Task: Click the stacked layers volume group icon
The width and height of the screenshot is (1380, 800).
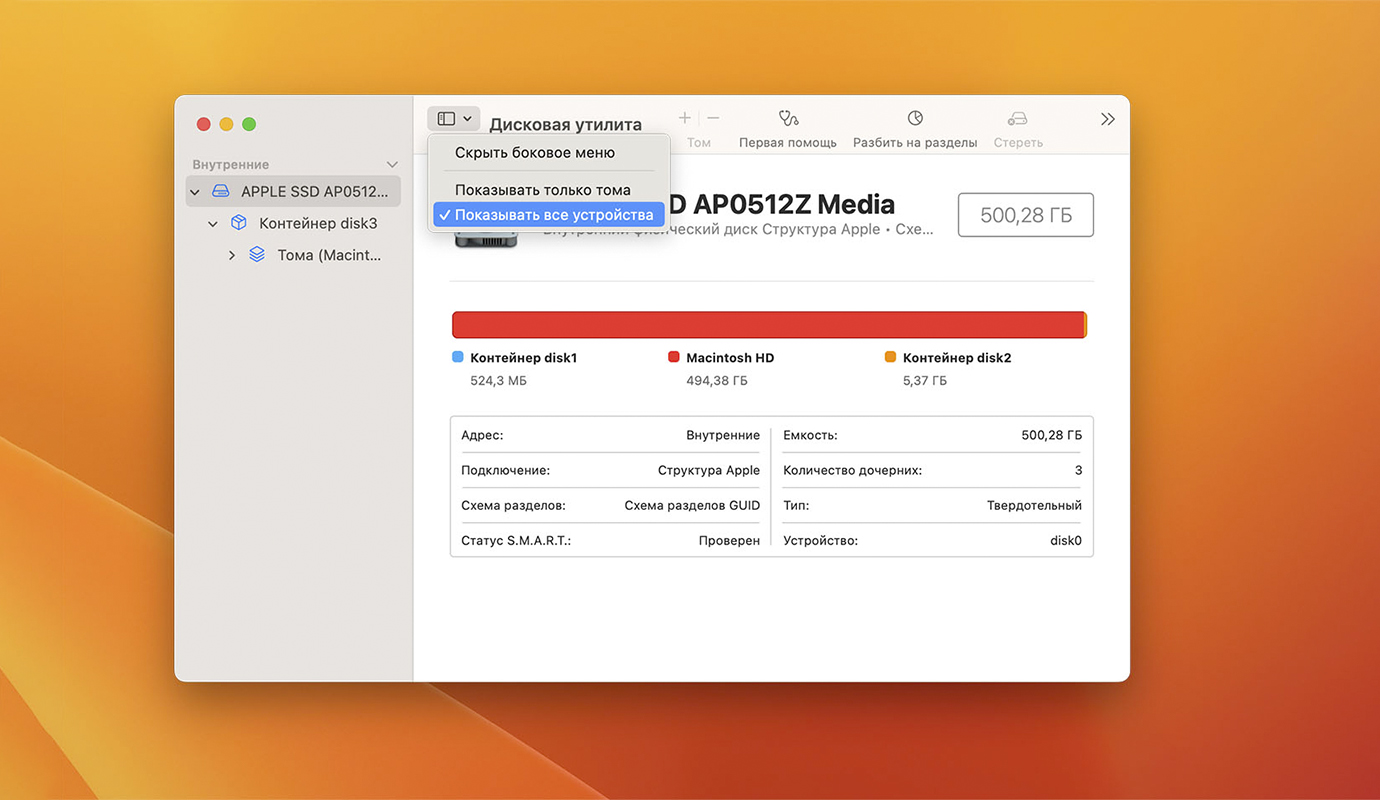Action: click(x=257, y=255)
